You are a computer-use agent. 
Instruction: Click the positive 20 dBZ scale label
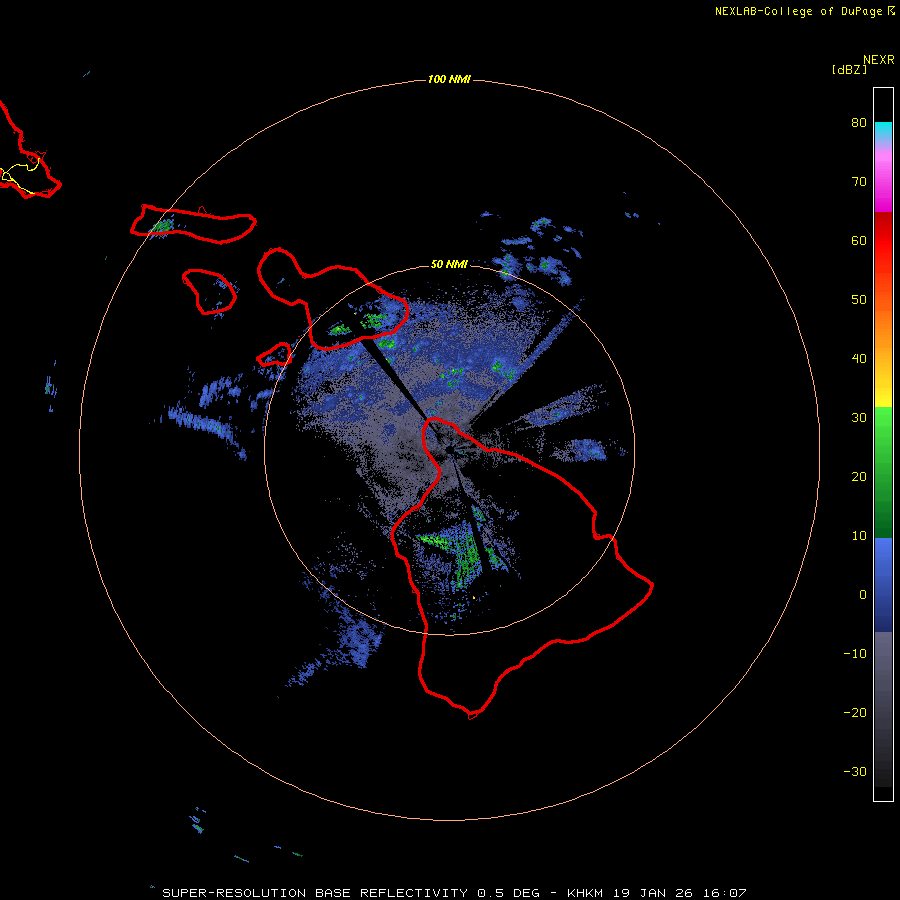(859, 477)
